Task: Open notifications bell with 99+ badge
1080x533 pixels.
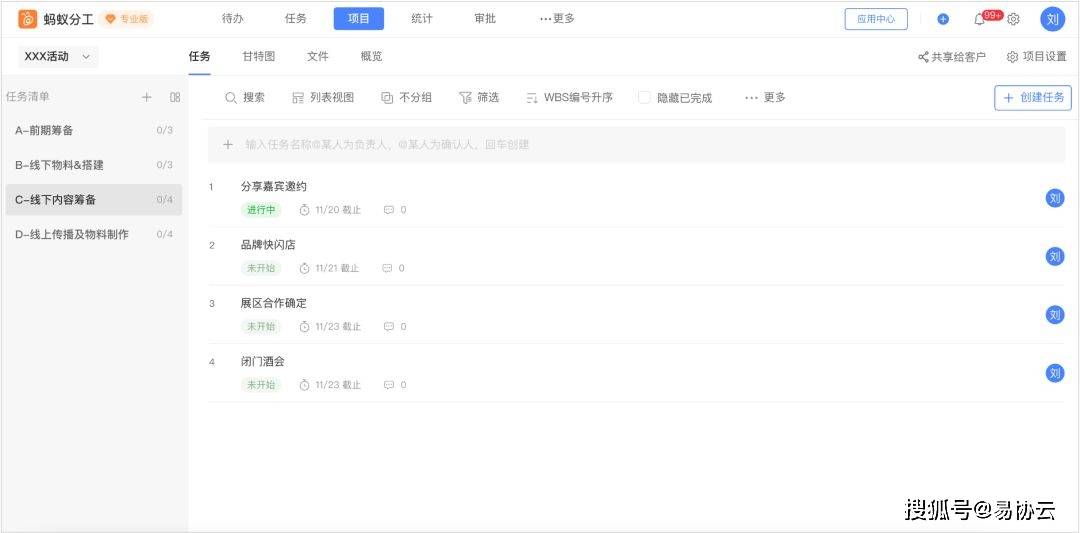Action: pyautogui.click(x=979, y=19)
